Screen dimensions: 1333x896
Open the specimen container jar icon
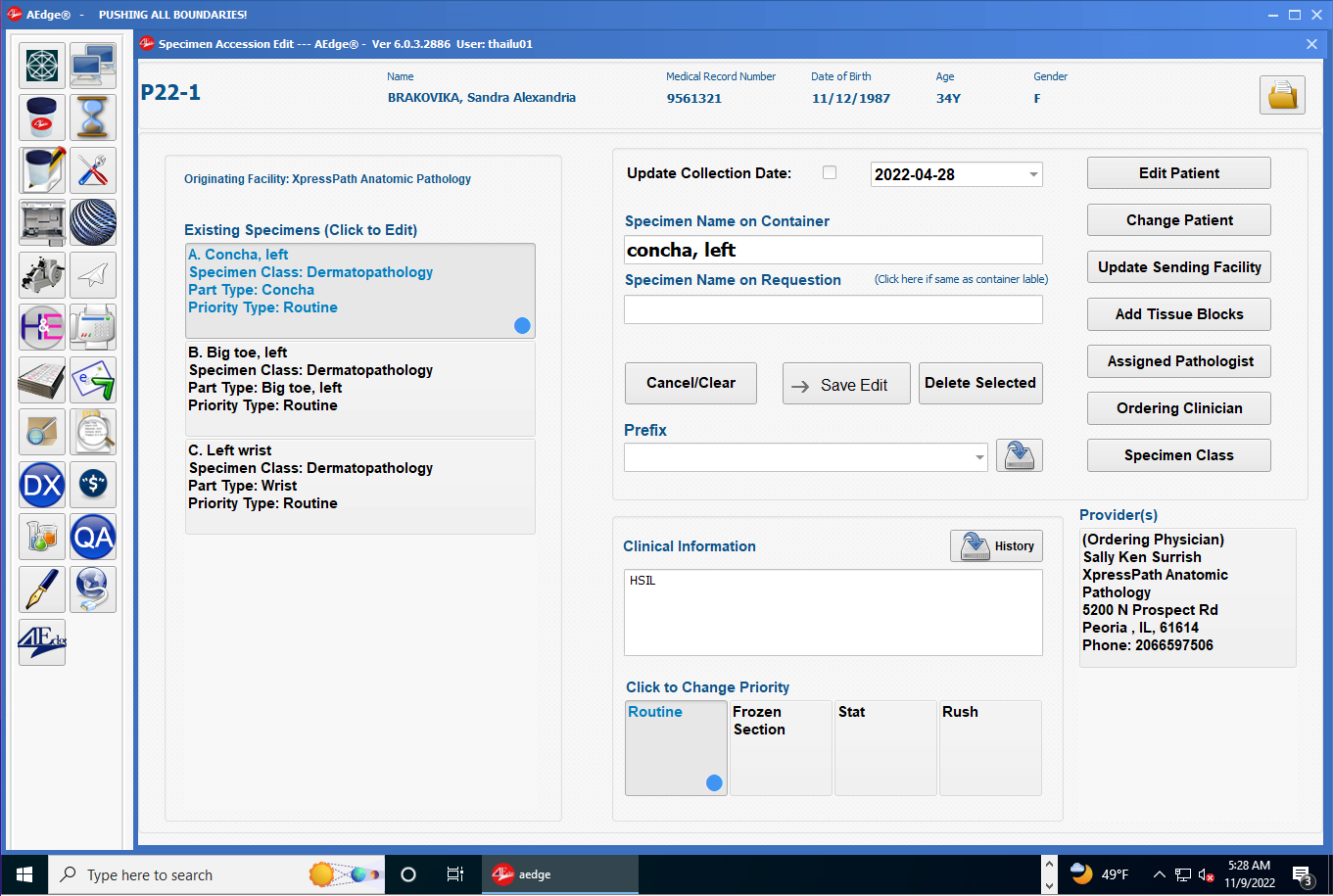pyautogui.click(x=42, y=118)
